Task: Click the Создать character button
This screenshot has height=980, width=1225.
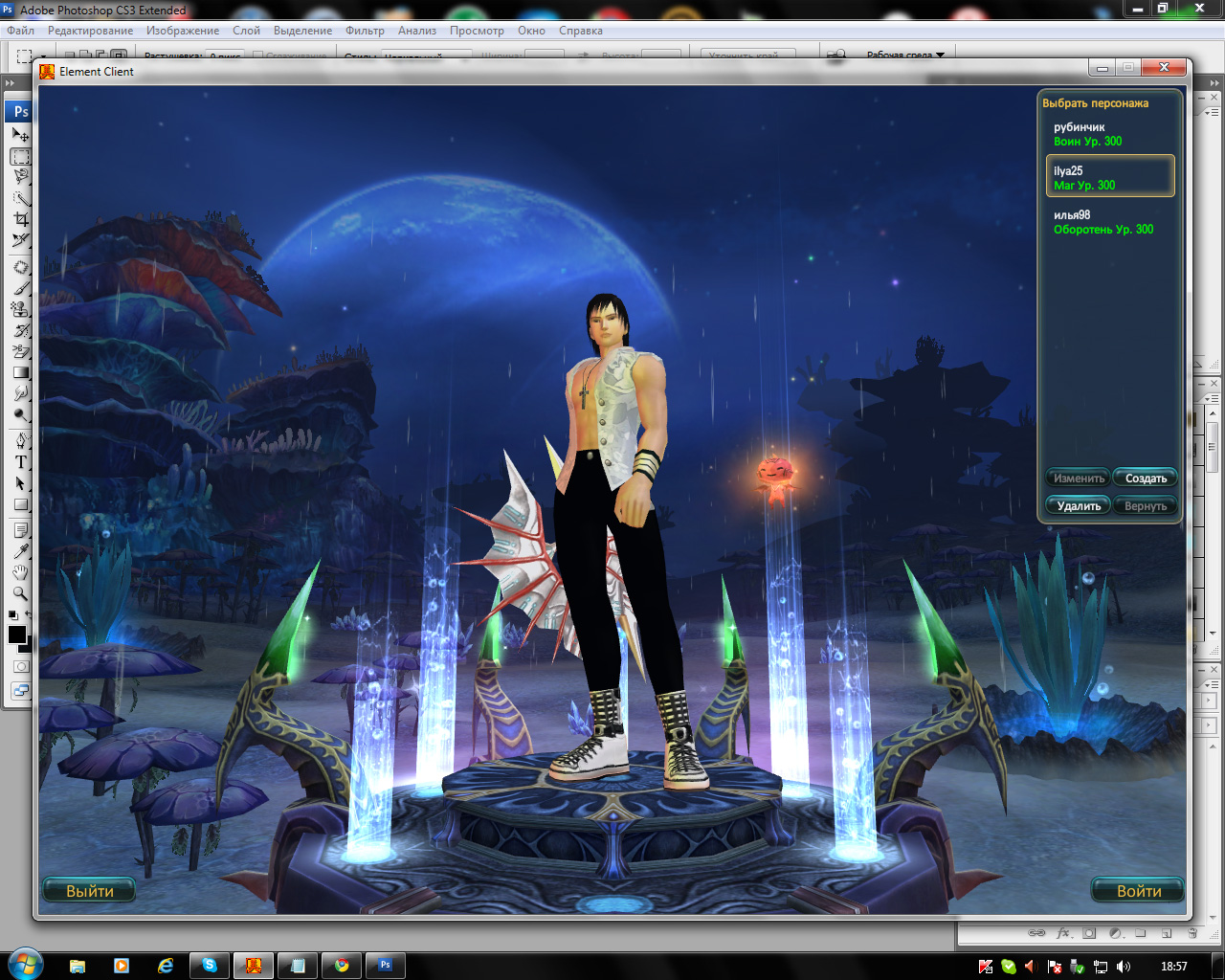Action: [x=1146, y=479]
